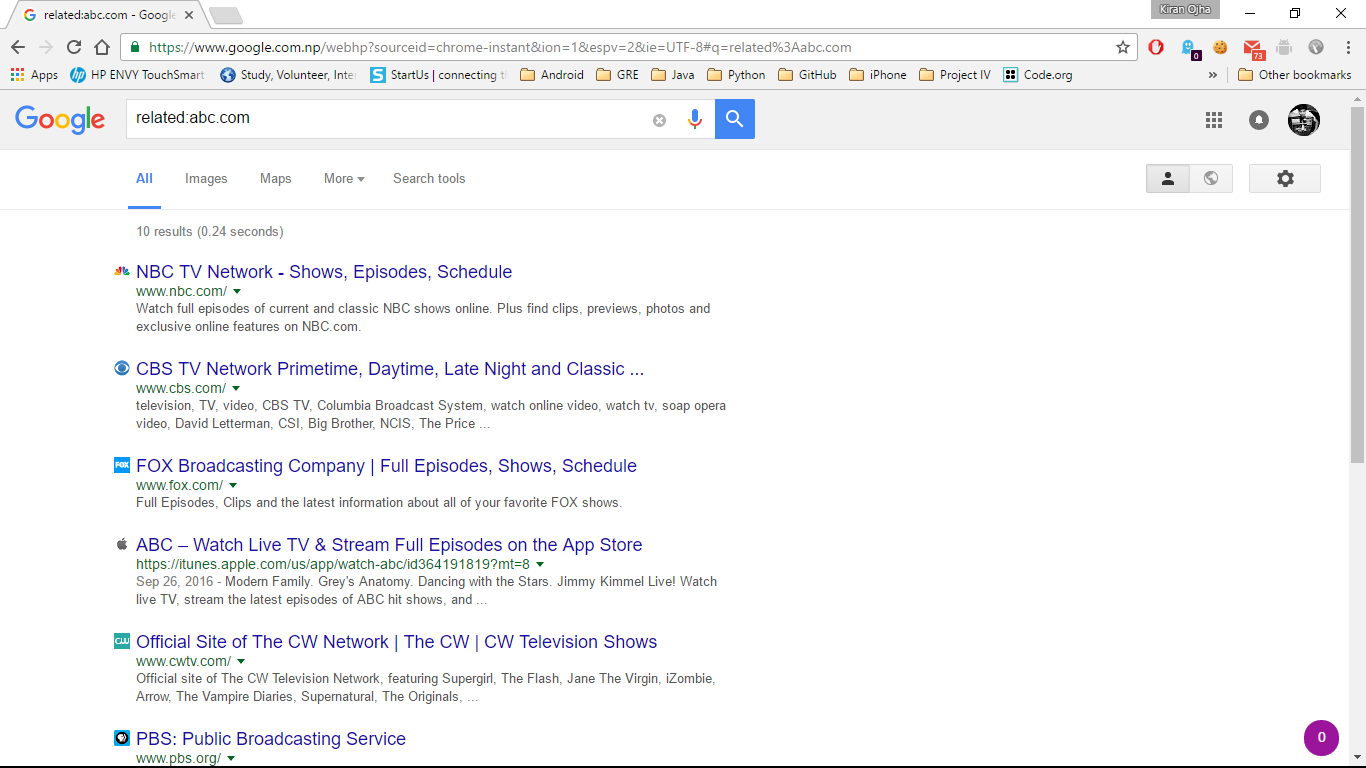Open FOX Broadcasting Company result link

[386, 466]
